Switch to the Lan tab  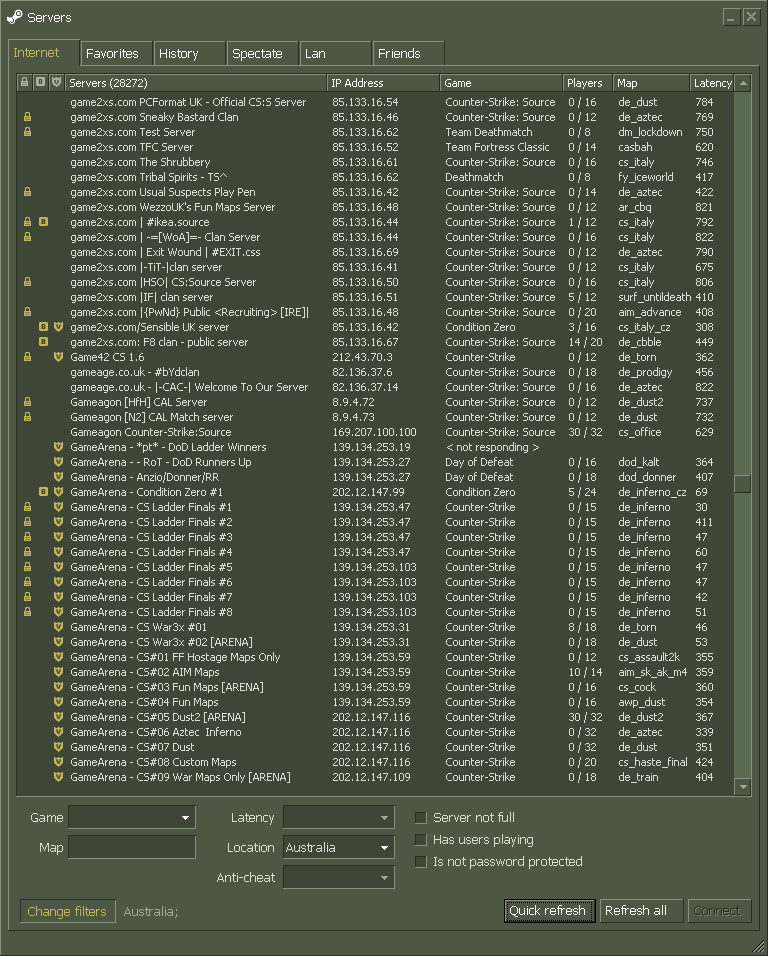click(x=336, y=54)
